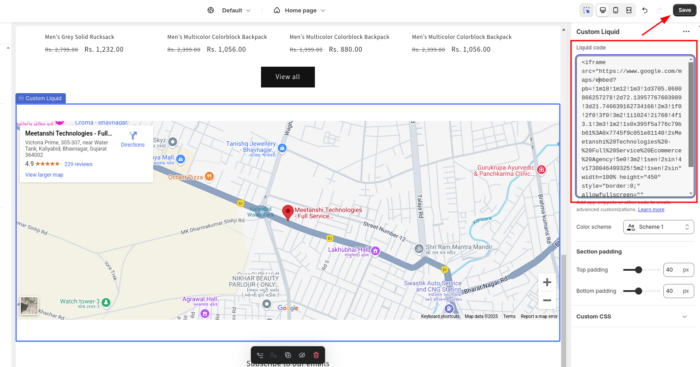This screenshot has width=700, height=367.
Task: Open the Color scheme Scheme 1 dropdown
Action: pos(658,227)
